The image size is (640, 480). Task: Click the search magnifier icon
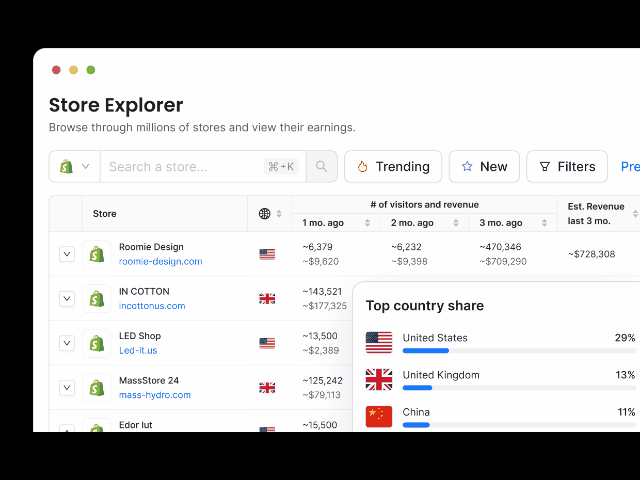(321, 167)
